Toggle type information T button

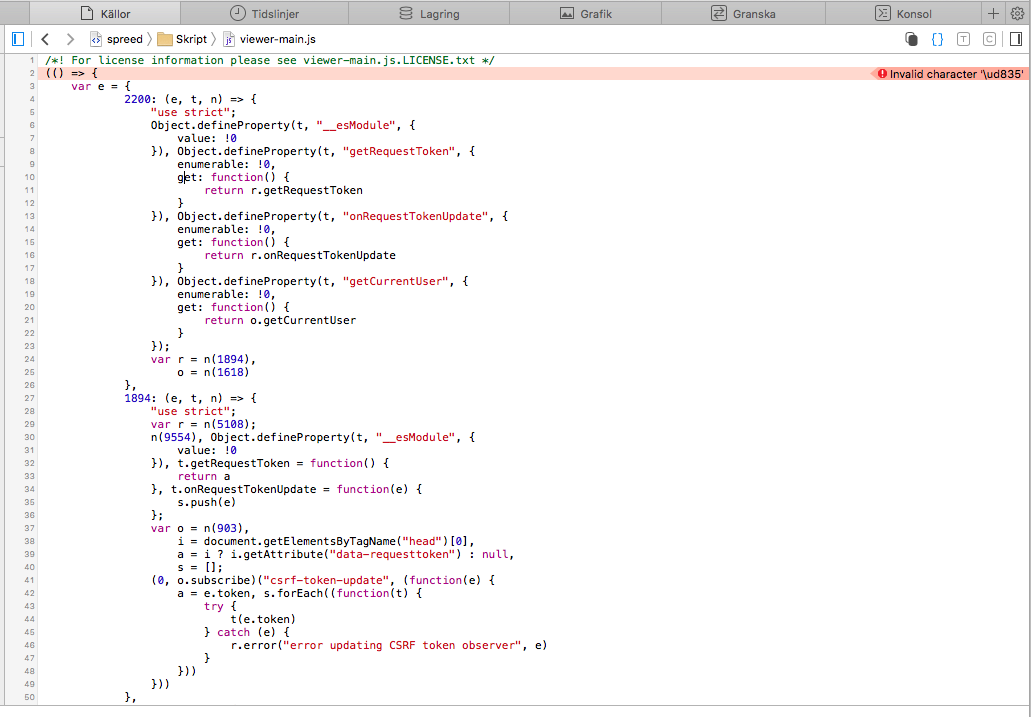963,39
